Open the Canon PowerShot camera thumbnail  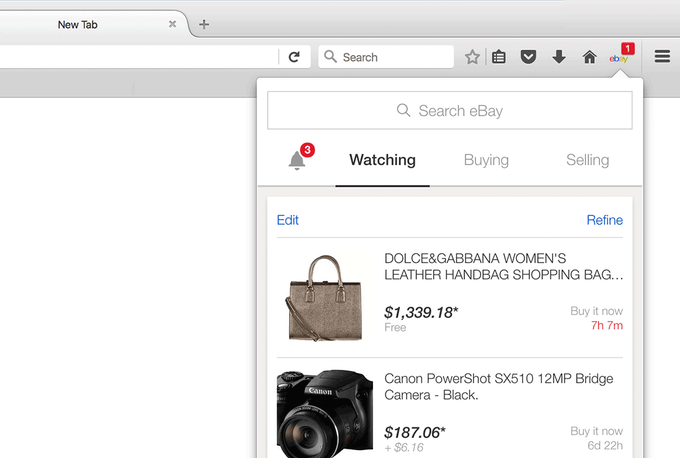tap(324, 414)
